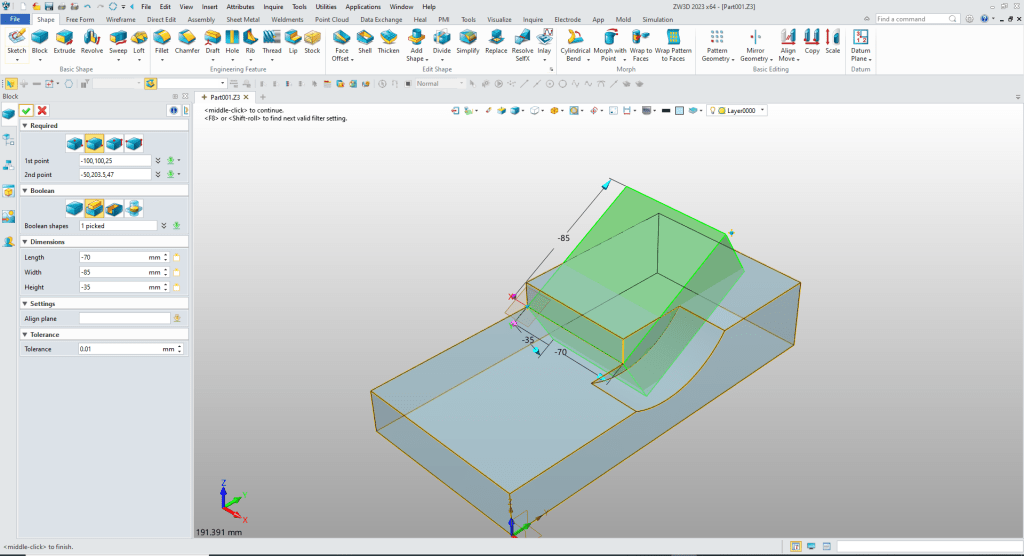The image size is (1024, 556).
Task: Toggle the lock beside the Height field
Action: (x=176, y=287)
